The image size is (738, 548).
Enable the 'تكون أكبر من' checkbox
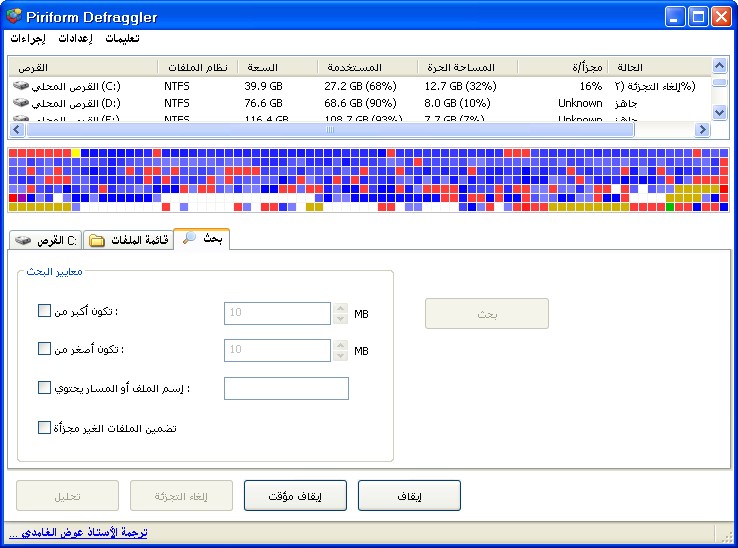[x=44, y=311]
